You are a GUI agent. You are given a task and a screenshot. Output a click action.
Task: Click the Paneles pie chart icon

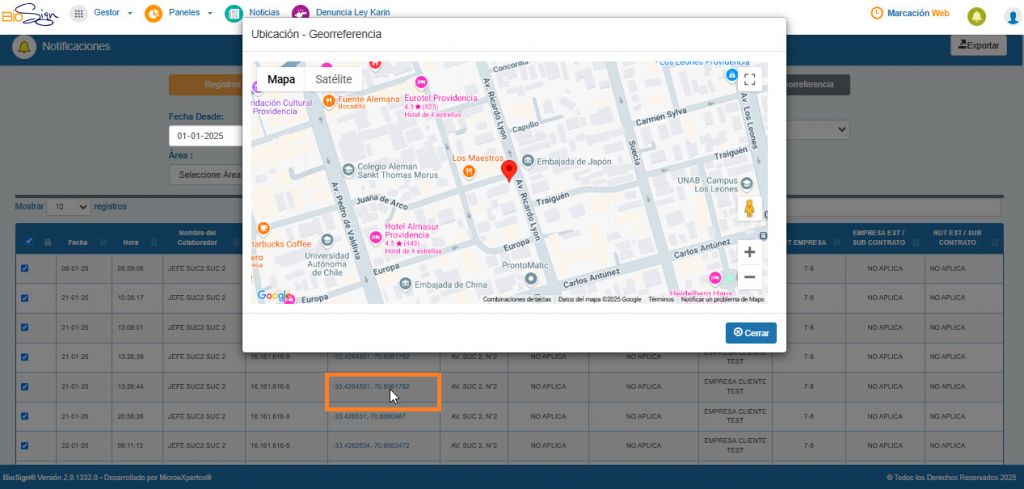point(153,14)
